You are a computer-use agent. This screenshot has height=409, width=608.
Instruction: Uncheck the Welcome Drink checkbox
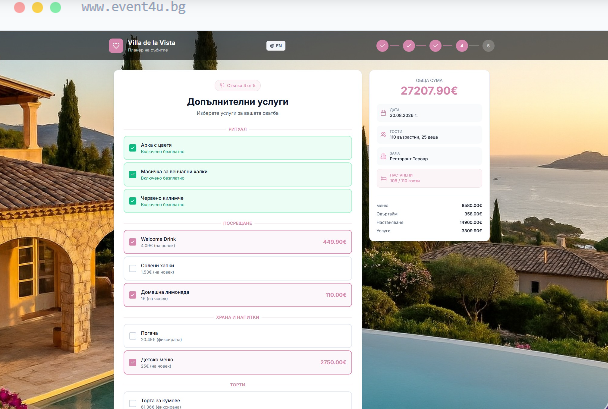(133, 242)
